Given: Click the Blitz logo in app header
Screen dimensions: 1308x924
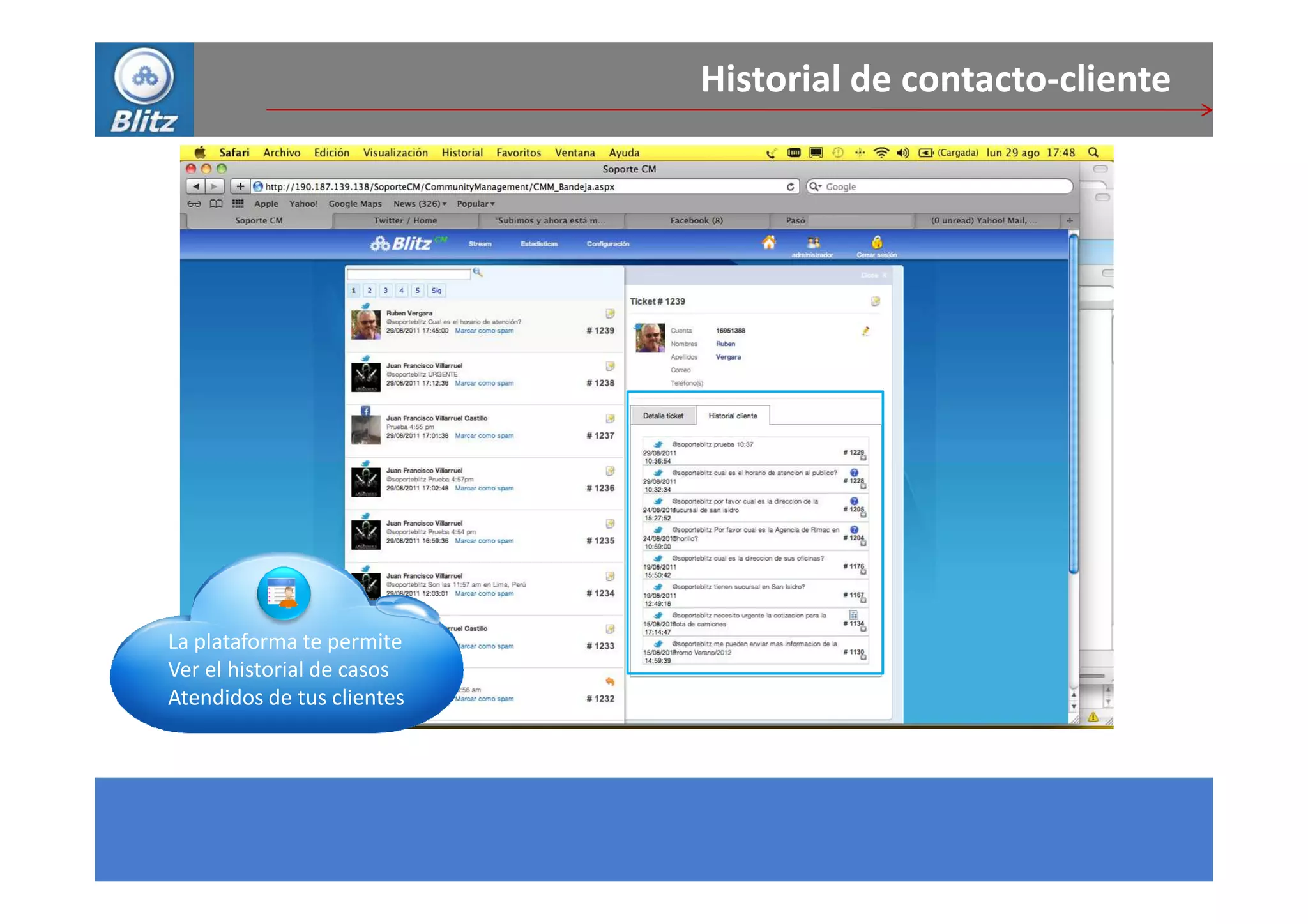Looking at the screenshot, I should [x=409, y=243].
